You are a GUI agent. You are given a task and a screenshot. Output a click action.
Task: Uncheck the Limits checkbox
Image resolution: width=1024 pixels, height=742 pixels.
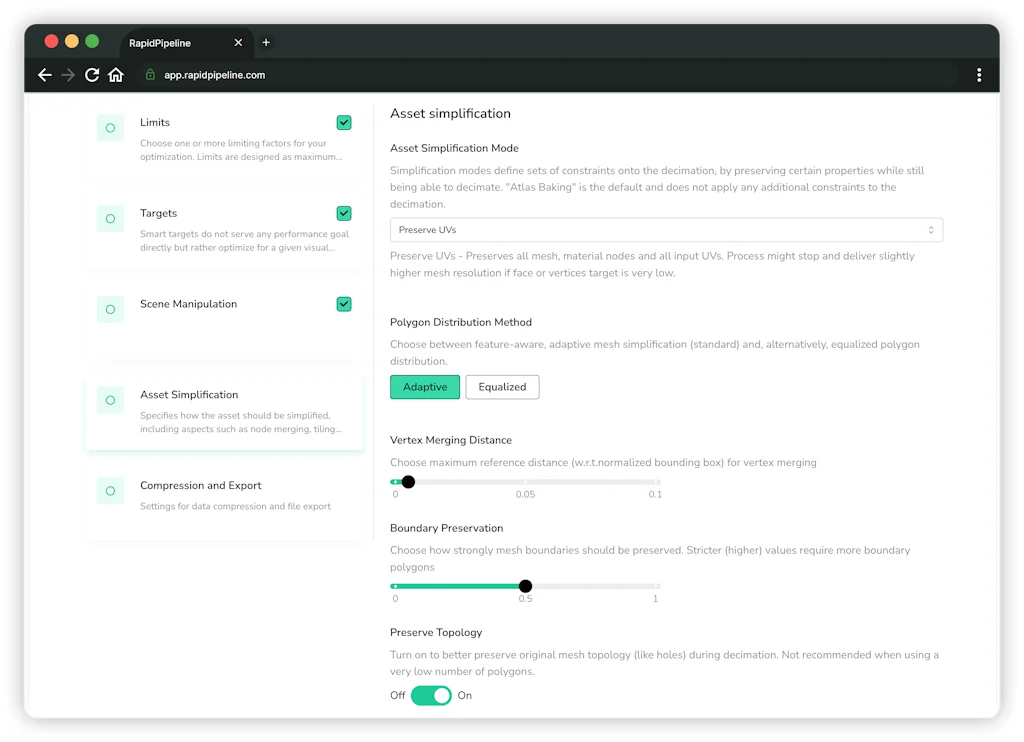pyautogui.click(x=344, y=122)
